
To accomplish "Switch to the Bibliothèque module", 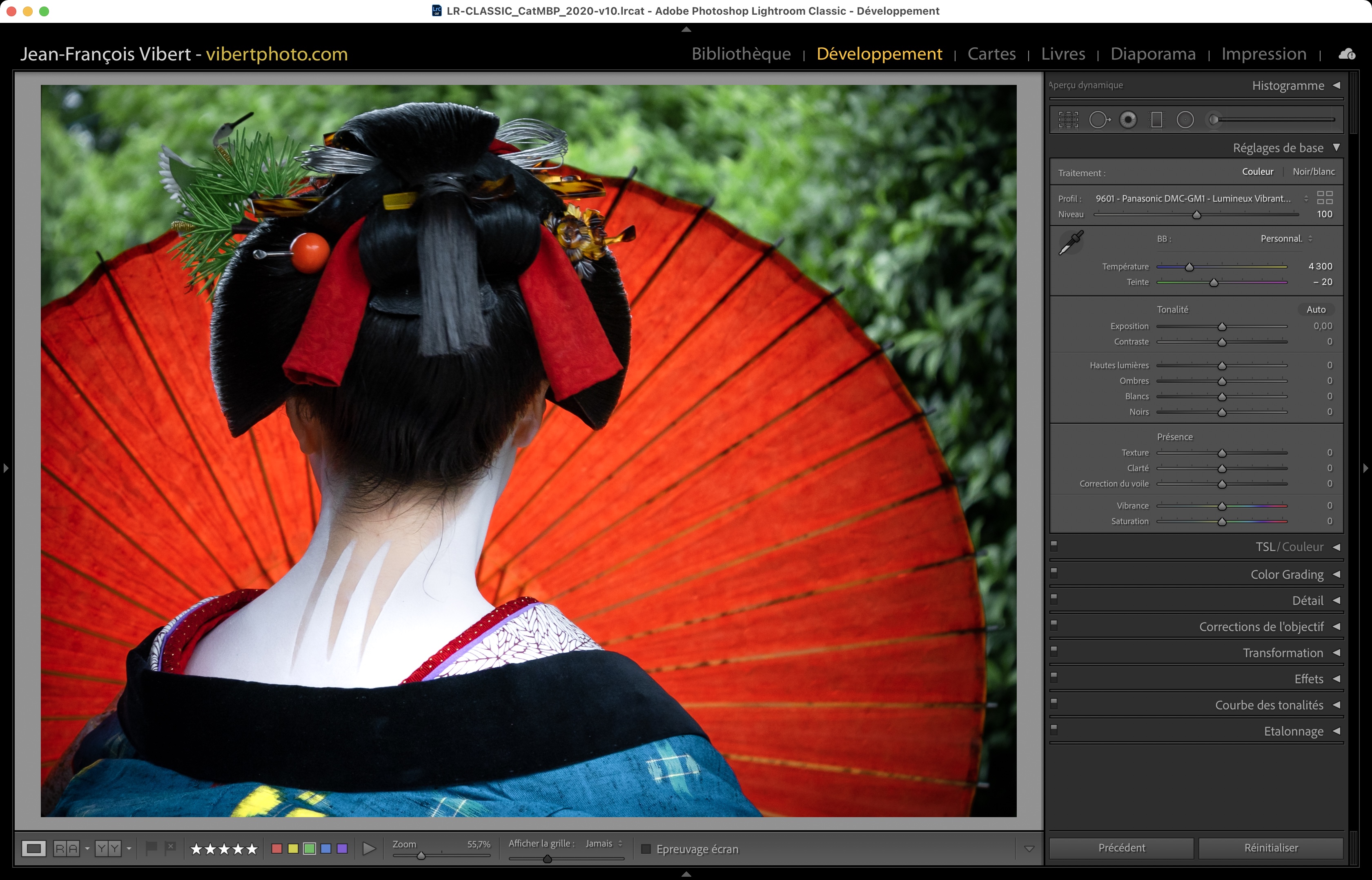I will [741, 54].
